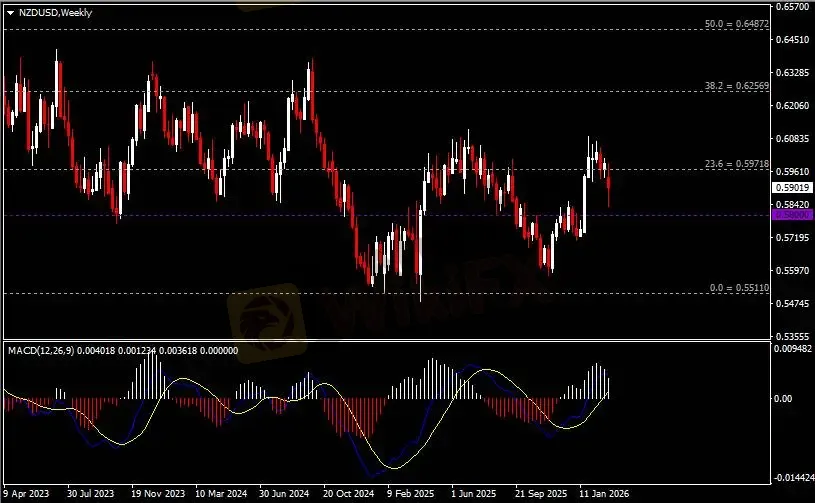Click the 20 Oct 2024 date label
Screen dimensions: 815x503
348,493
